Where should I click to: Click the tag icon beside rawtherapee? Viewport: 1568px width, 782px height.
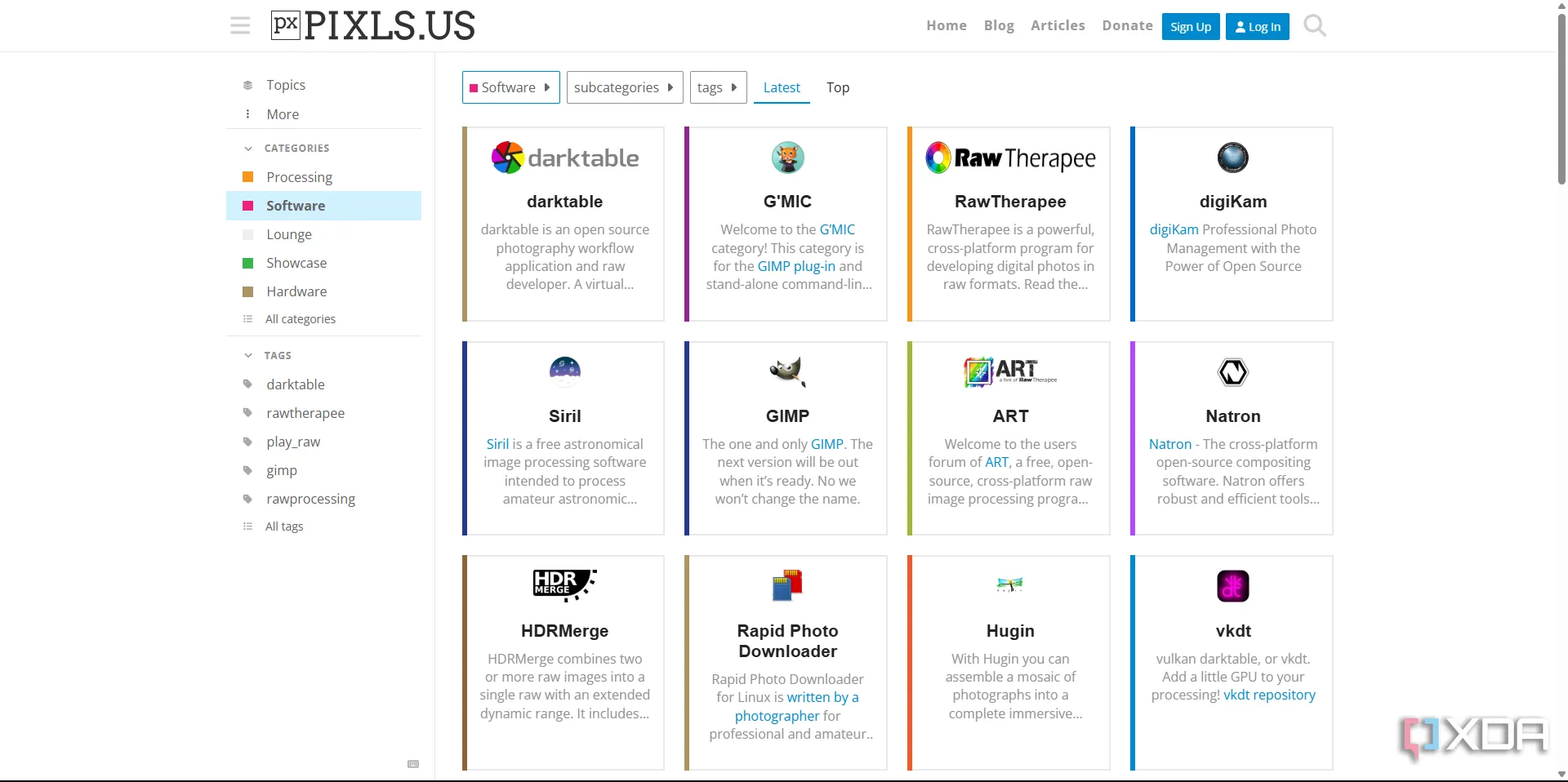click(248, 413)
